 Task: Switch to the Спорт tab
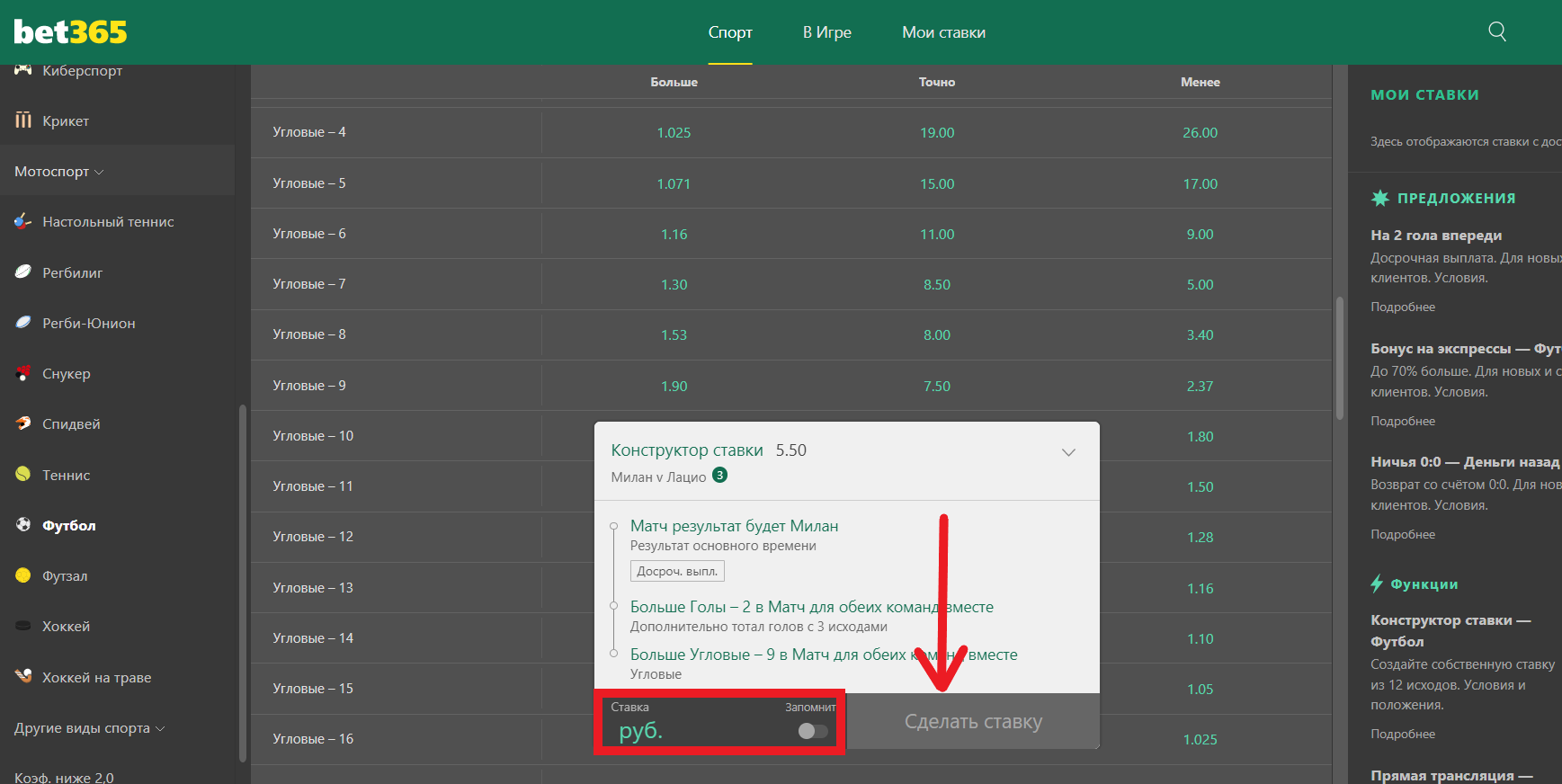click(730, 32)
